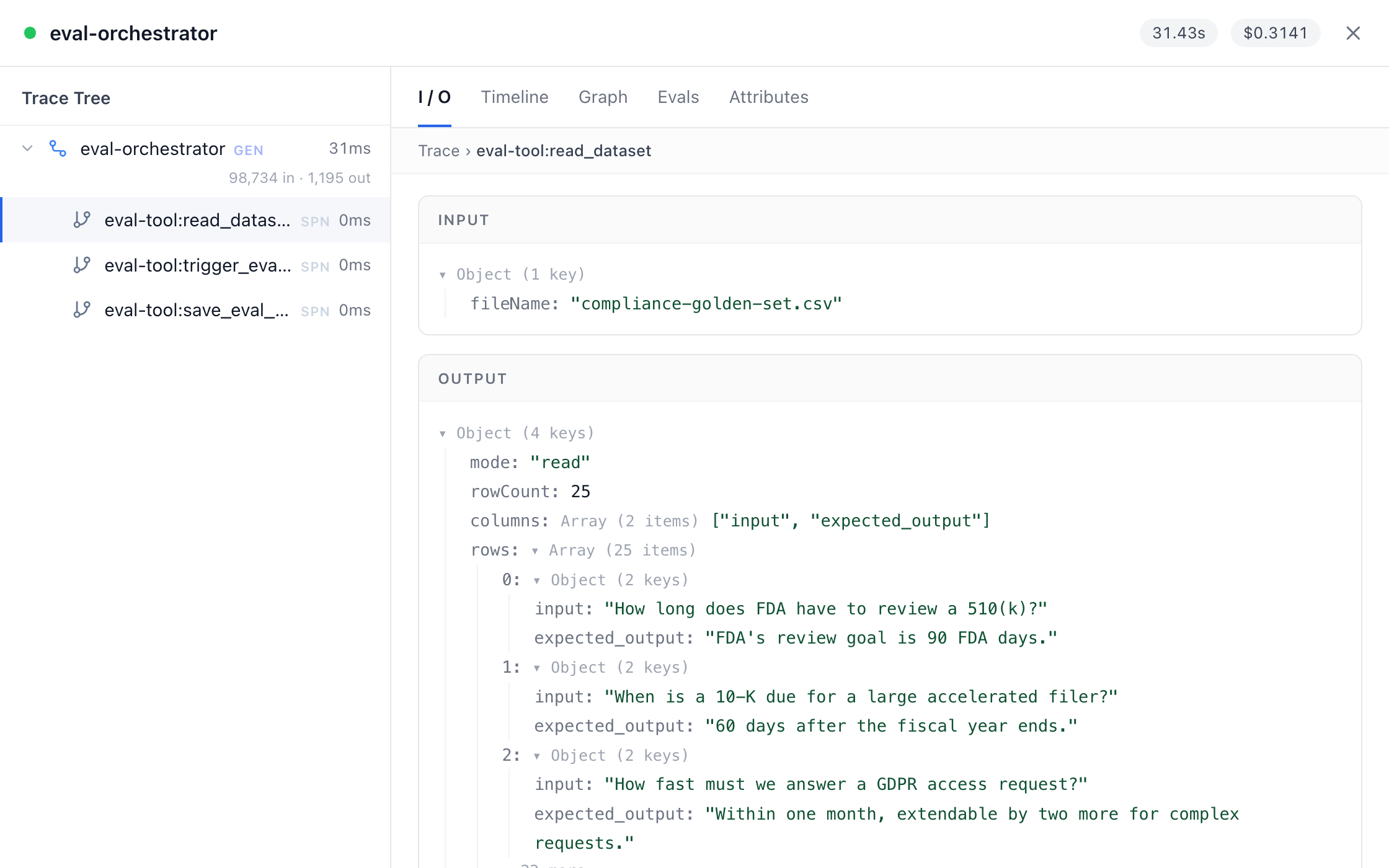
Task: Click the eval-orchestrator generation icon in tree
Action: click(x=58, y=149)
